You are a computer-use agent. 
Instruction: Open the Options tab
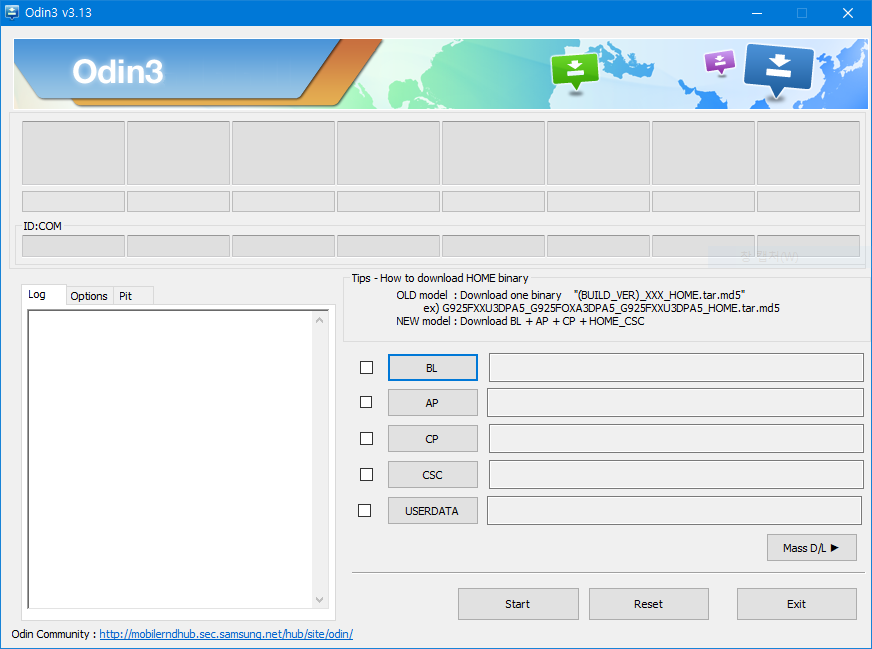coord(89,296)
